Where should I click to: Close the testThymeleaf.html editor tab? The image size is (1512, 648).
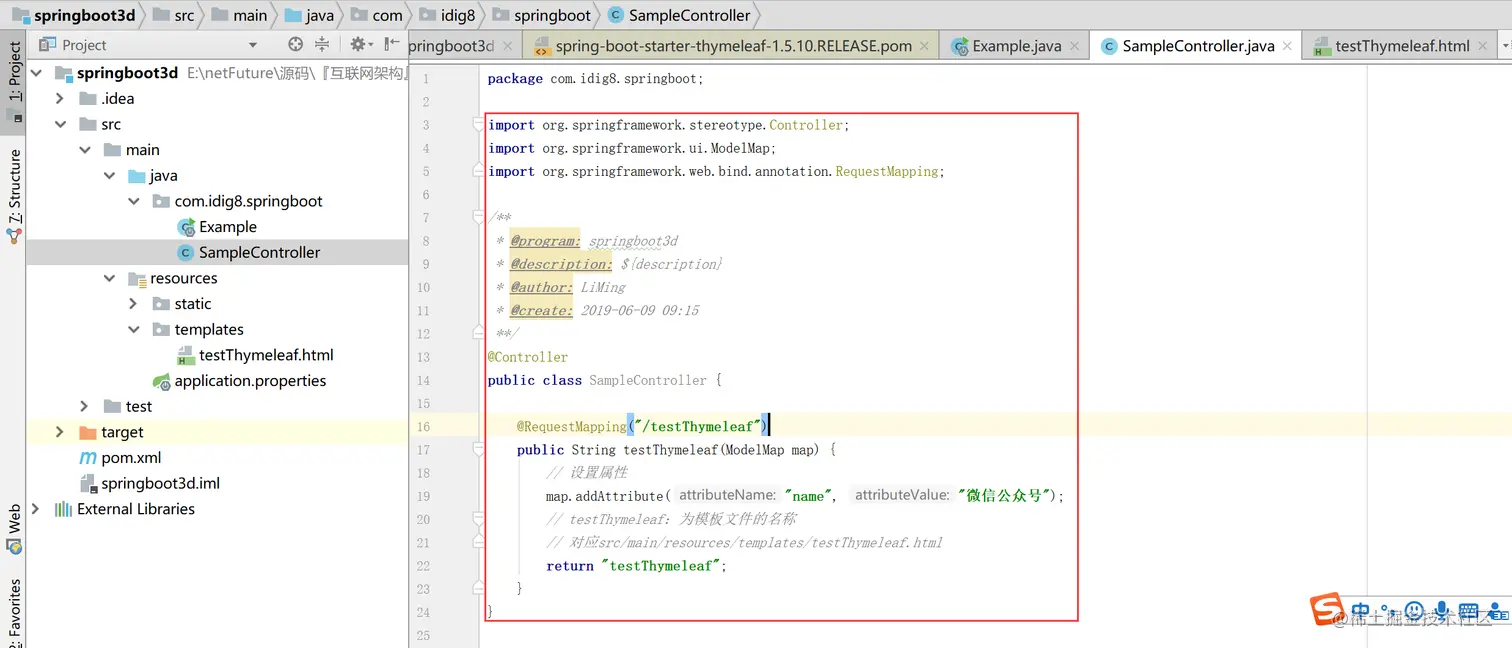coord(1482,46)
